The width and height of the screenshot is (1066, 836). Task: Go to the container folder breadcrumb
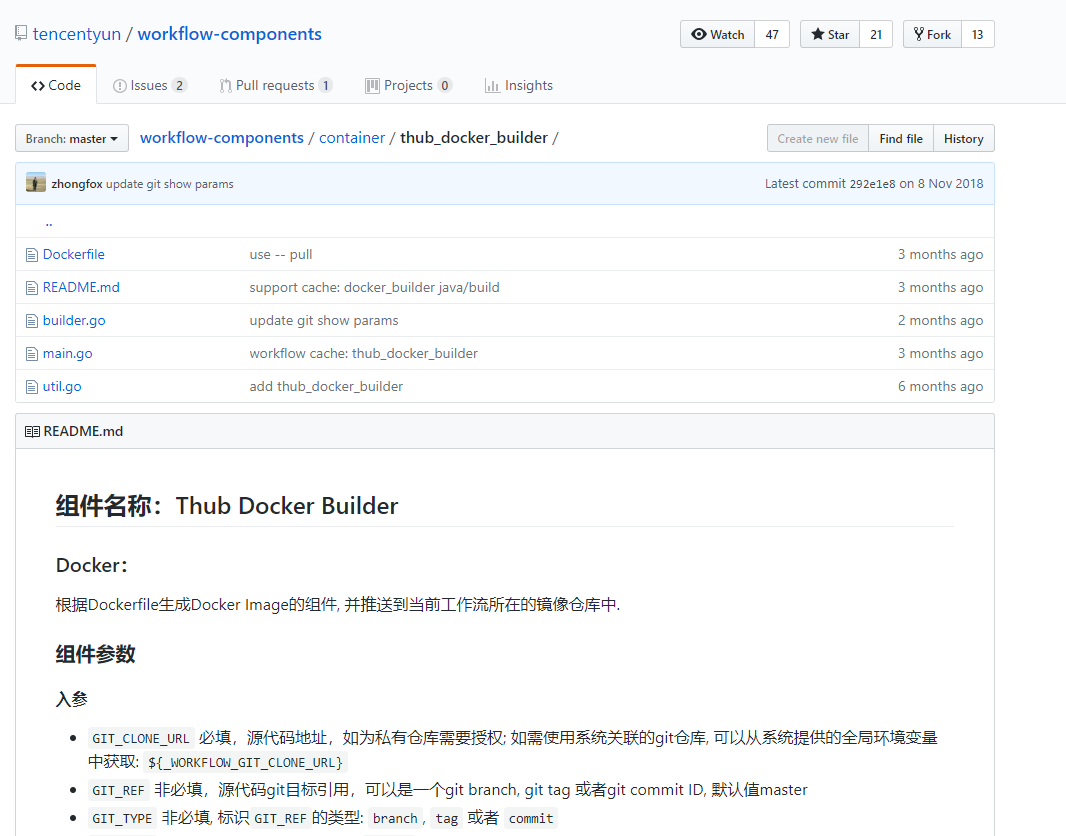click(x=352, y=138)
